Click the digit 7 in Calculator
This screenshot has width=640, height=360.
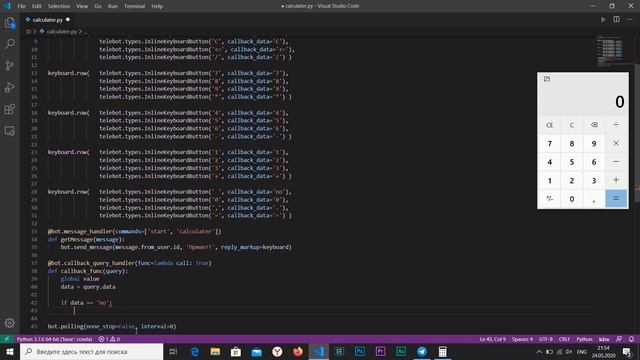point(549,143)
